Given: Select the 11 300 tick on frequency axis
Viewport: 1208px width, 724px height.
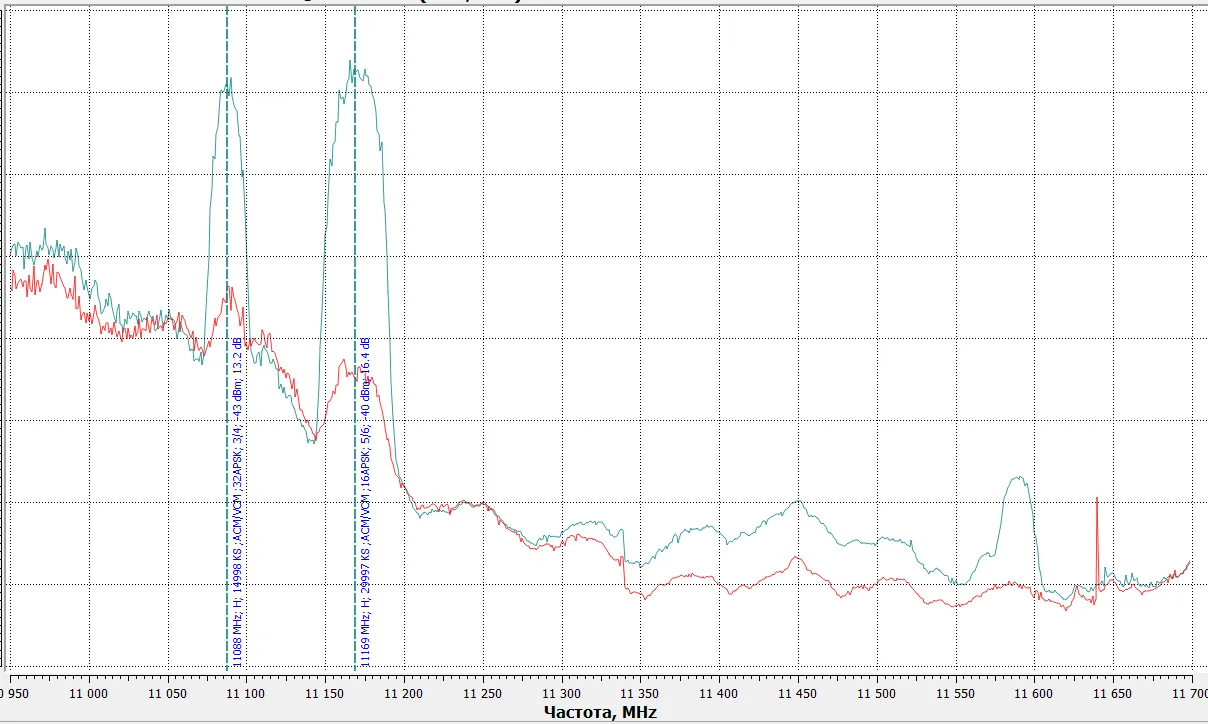Looking at the screenshot, I should coord(561,692).
